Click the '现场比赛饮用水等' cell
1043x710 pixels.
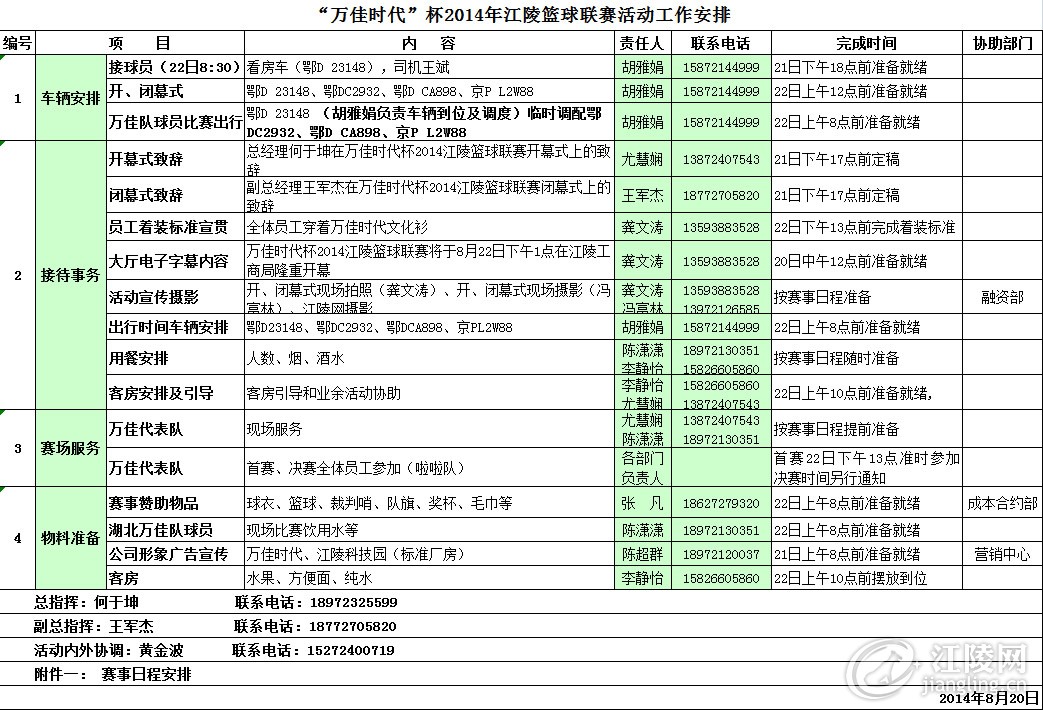click(429, 530)
